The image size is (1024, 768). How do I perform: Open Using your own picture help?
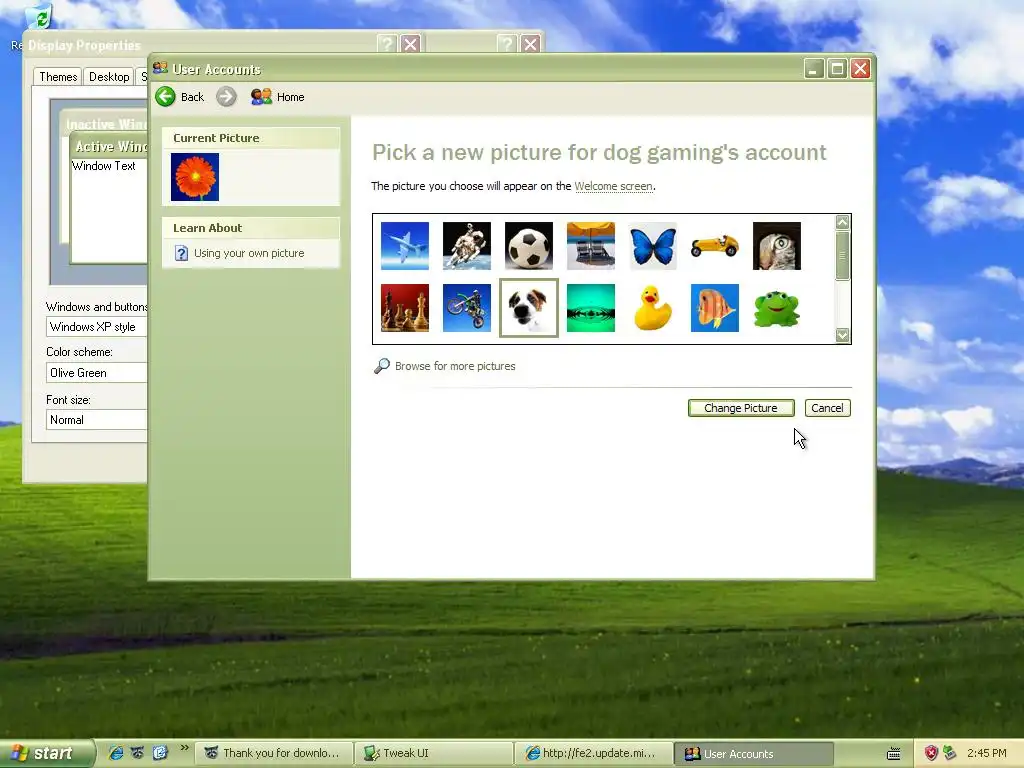249,253
